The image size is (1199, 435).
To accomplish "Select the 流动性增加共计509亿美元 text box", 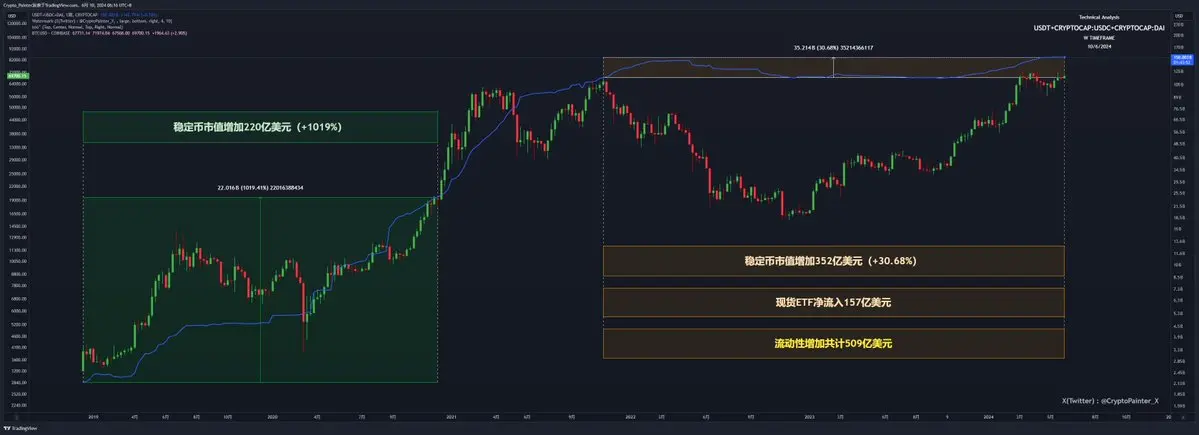I will (832, 343).
